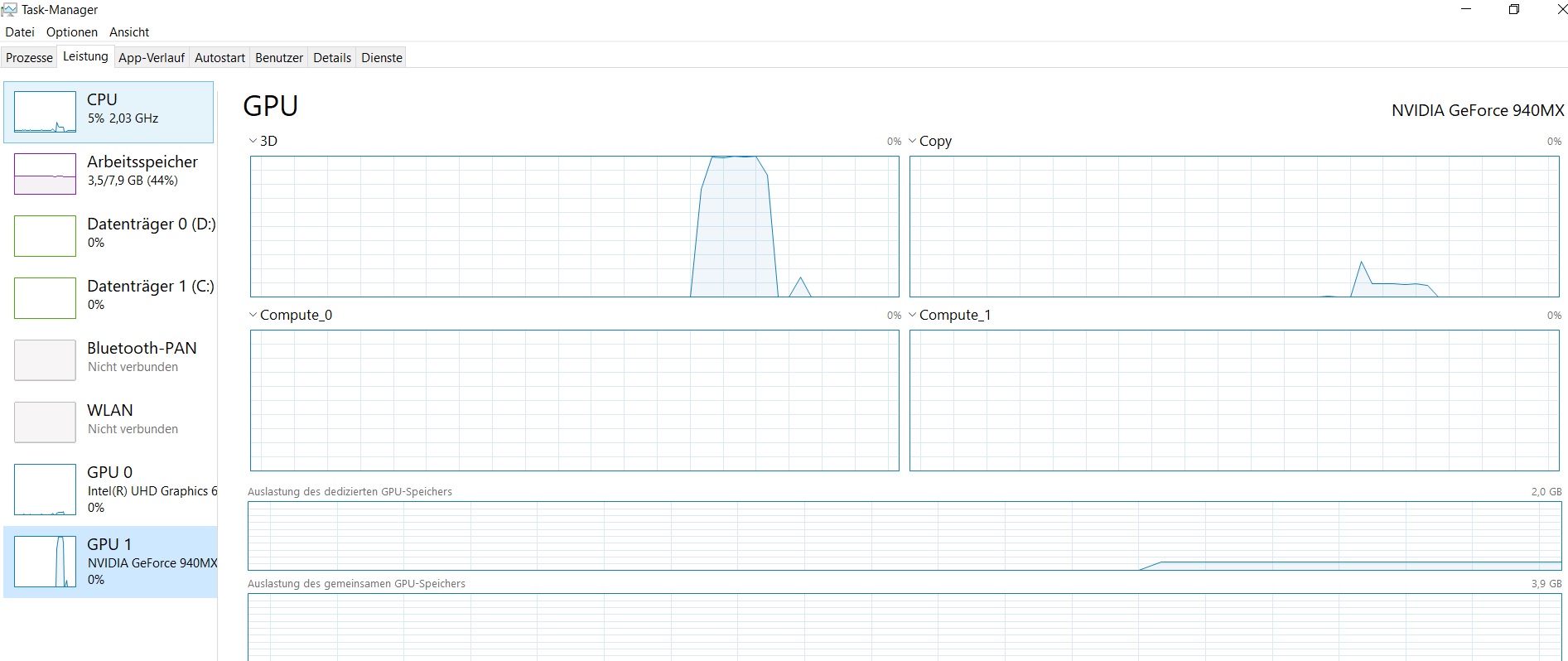The height and width of the screenshot is (661, 1568).
Task: Select GPU 0 Intel UHD Graphics thumbnail
Action: pyautogui.click(x=45, y=490)
